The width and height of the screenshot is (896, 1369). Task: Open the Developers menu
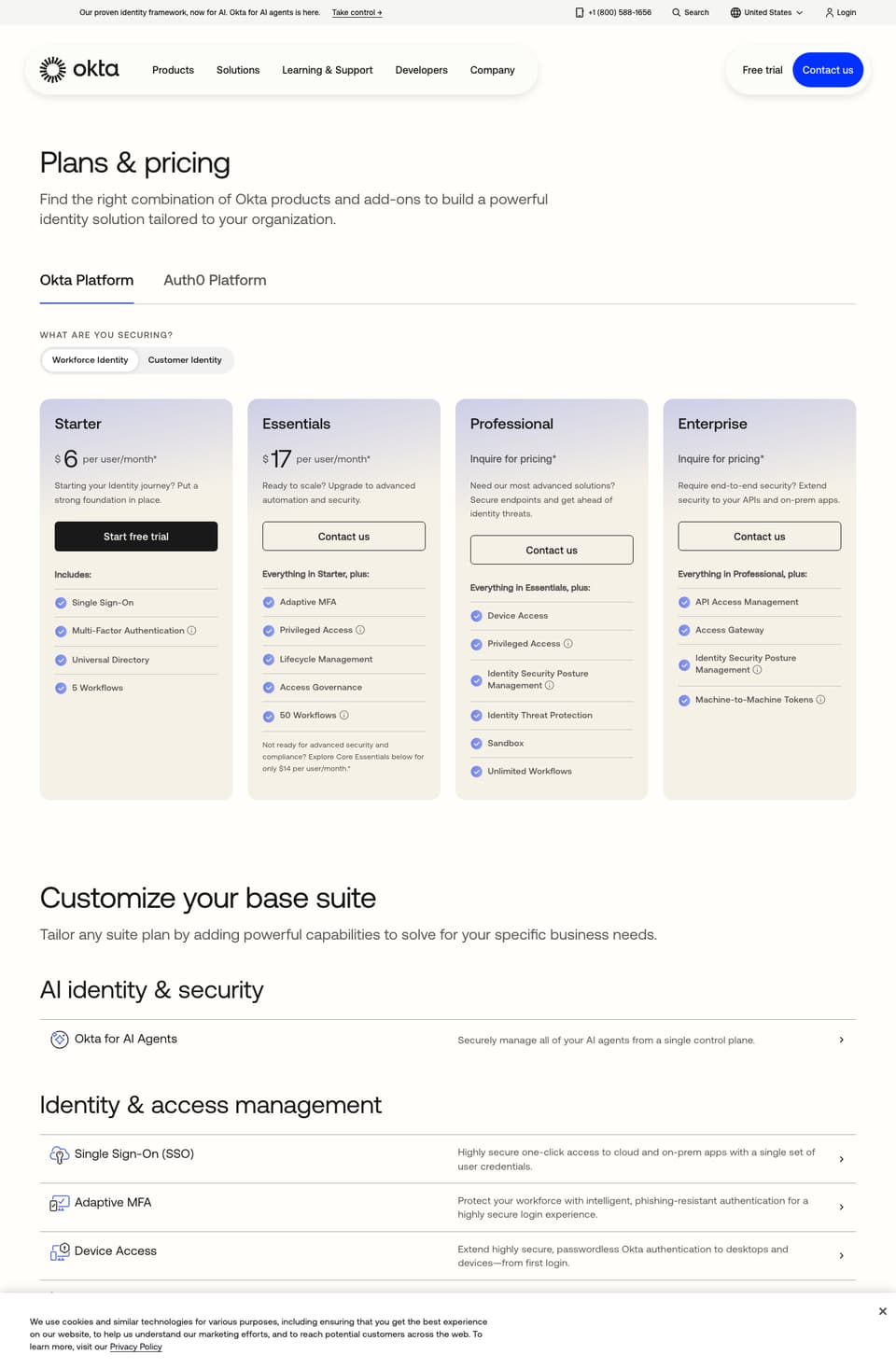pyautogui.click(x=421, y=70)
